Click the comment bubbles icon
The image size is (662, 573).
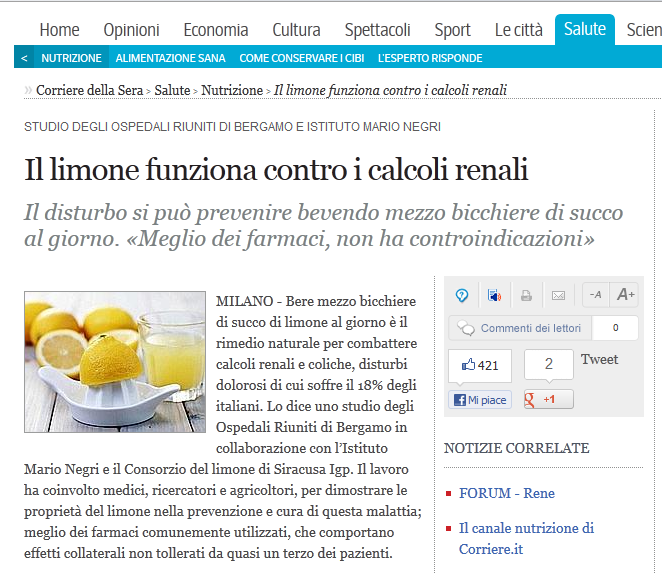pos(466,328)
